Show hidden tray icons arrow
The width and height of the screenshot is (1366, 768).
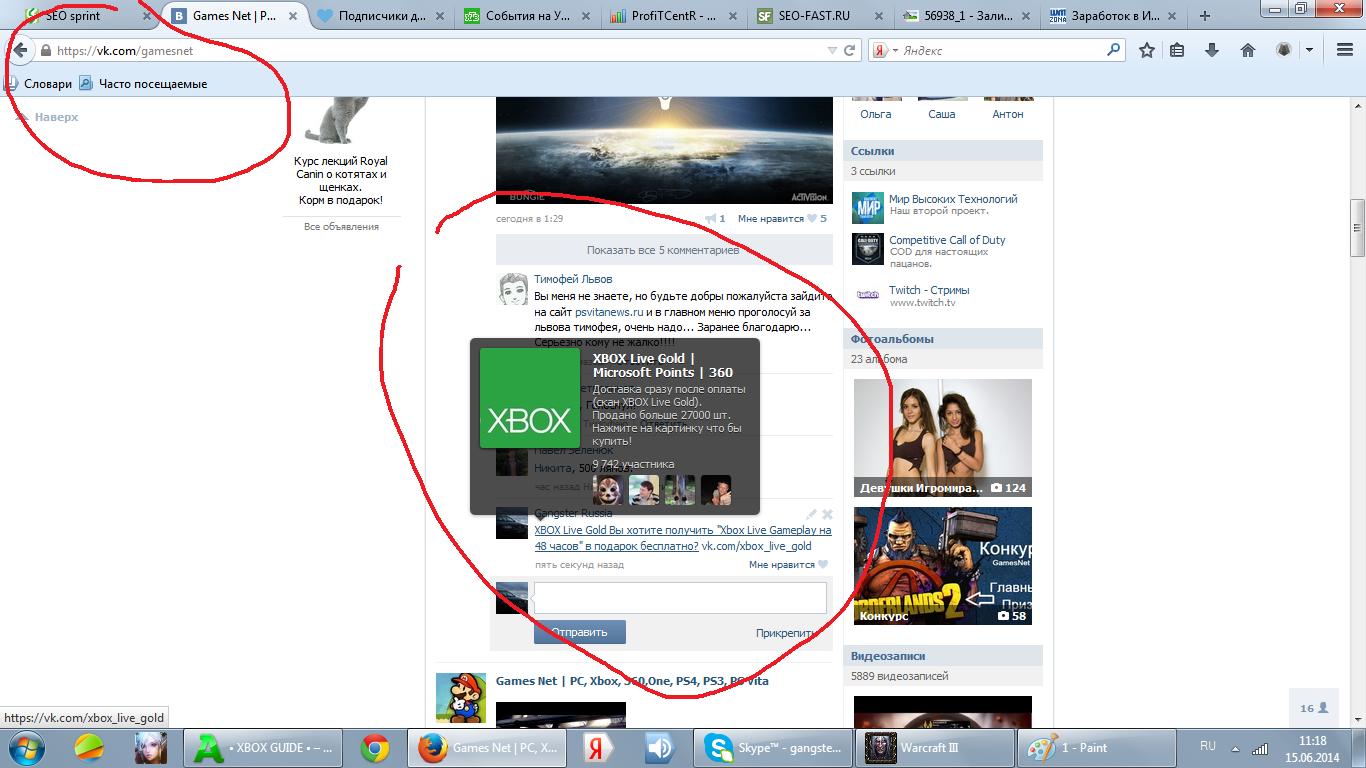[1236, 748]
